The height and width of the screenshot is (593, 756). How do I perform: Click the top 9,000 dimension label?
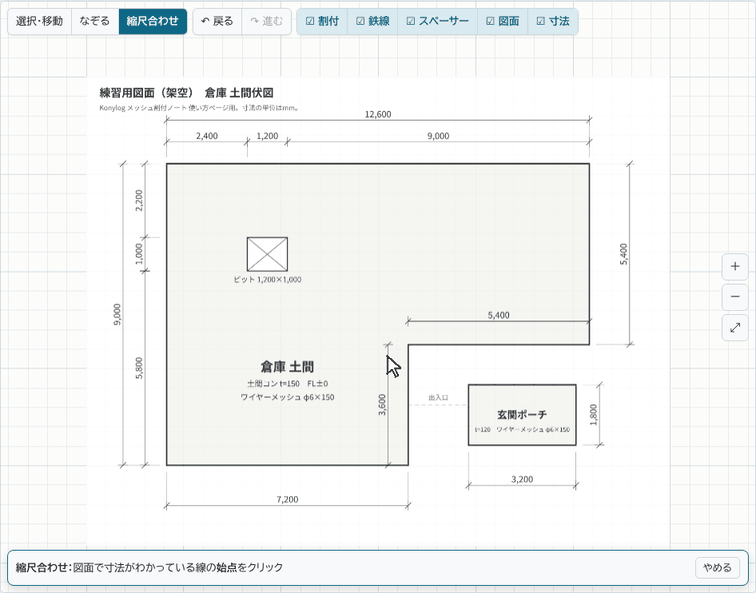pyautogui.click(x=438, y=136)
